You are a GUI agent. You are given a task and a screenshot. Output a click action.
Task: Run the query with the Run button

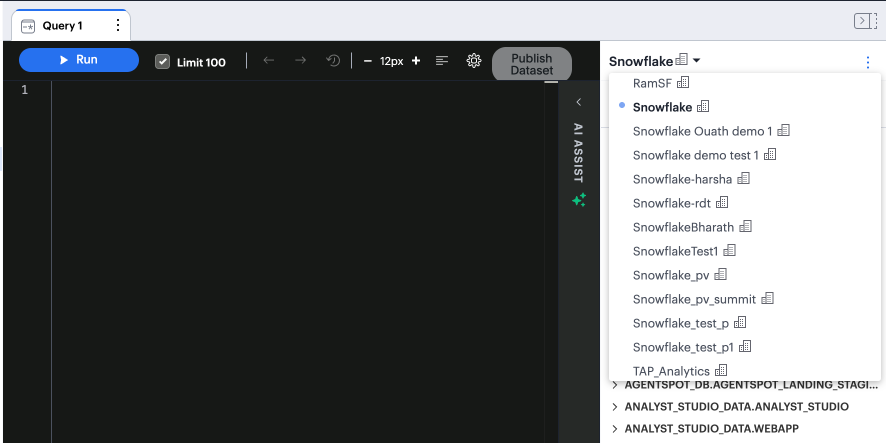[x=79, y=60]
